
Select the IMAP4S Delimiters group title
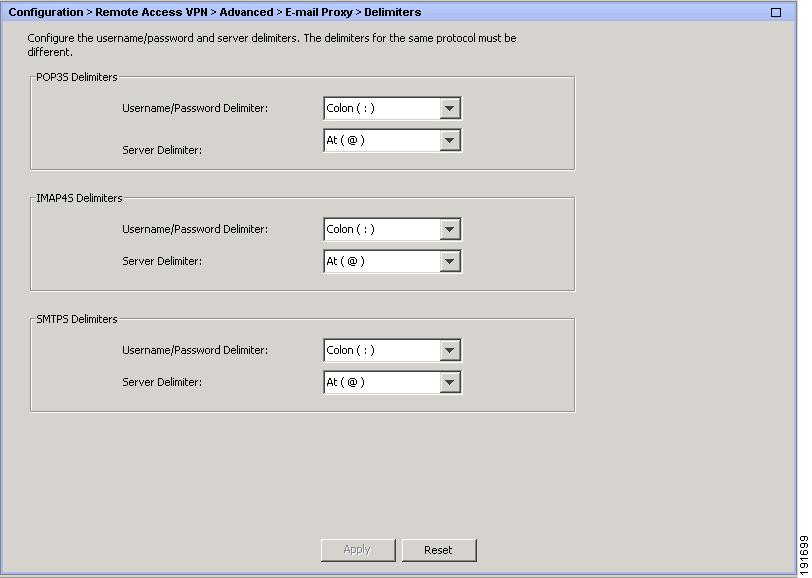tap(79, 198)
